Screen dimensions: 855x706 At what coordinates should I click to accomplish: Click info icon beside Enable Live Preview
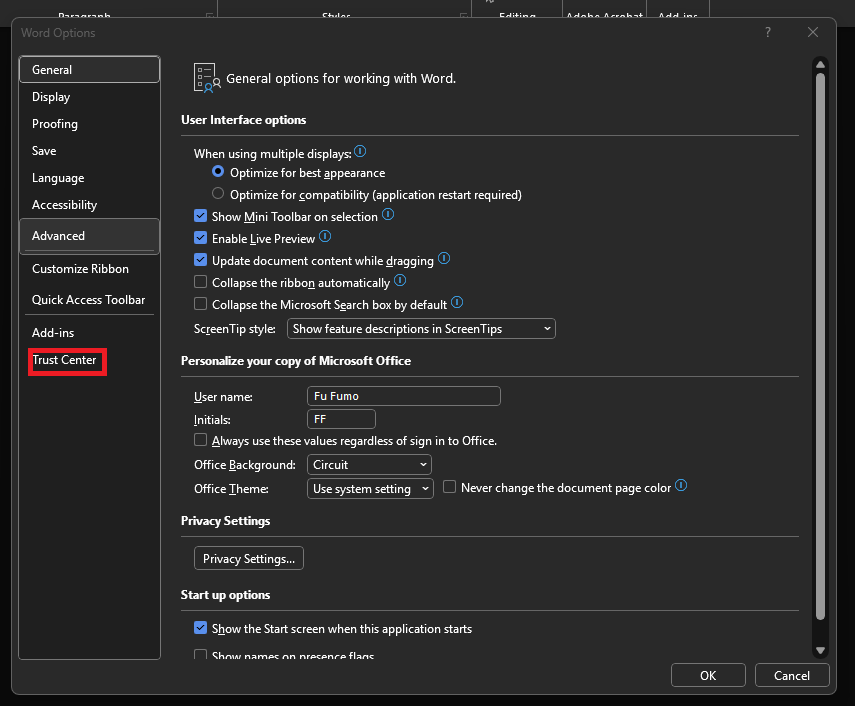(x=326, y=238)
